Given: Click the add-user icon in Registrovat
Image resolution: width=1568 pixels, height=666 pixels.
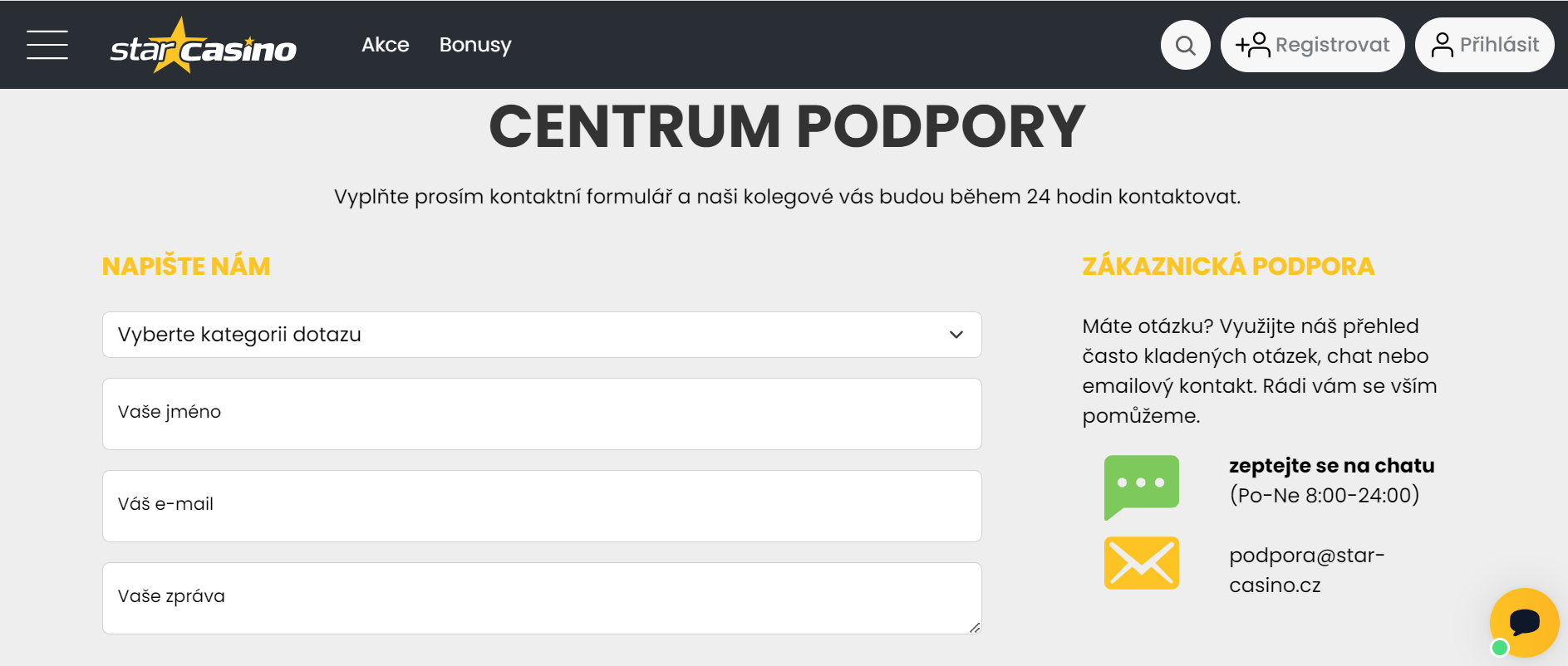Looking at the screenshot, I should (1253, 45).
